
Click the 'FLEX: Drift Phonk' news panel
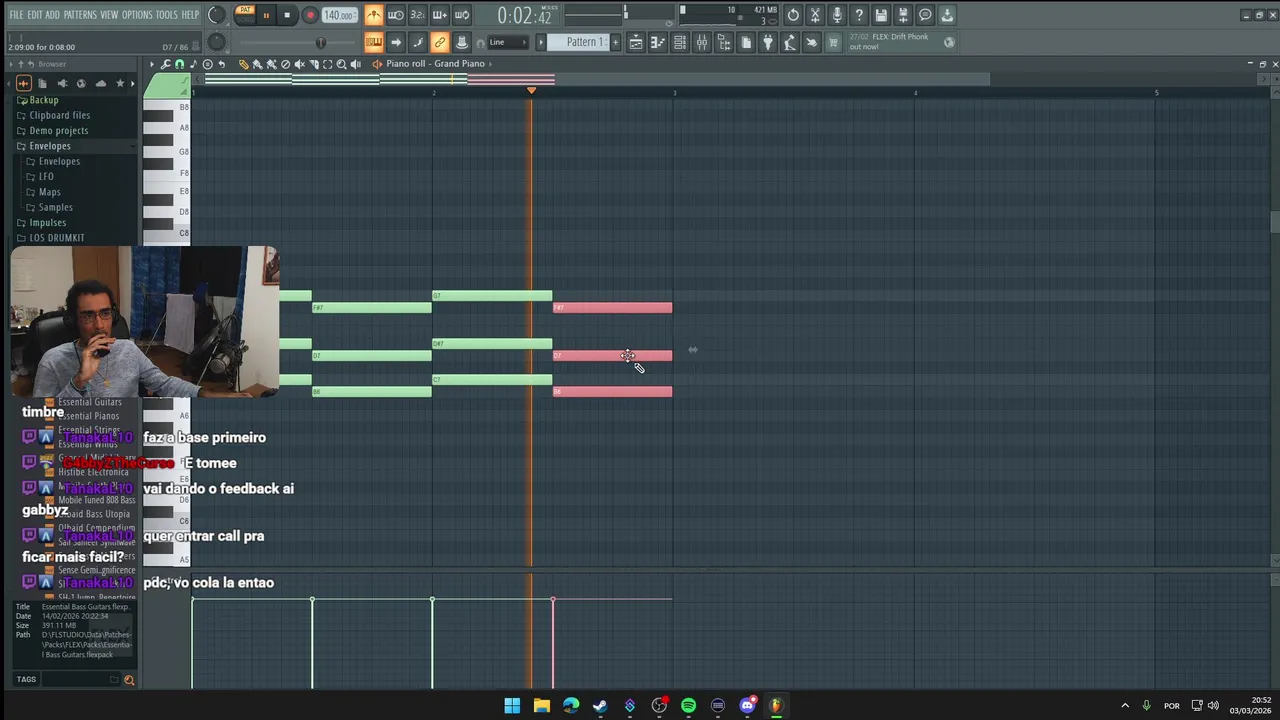(x=902, y=42)
